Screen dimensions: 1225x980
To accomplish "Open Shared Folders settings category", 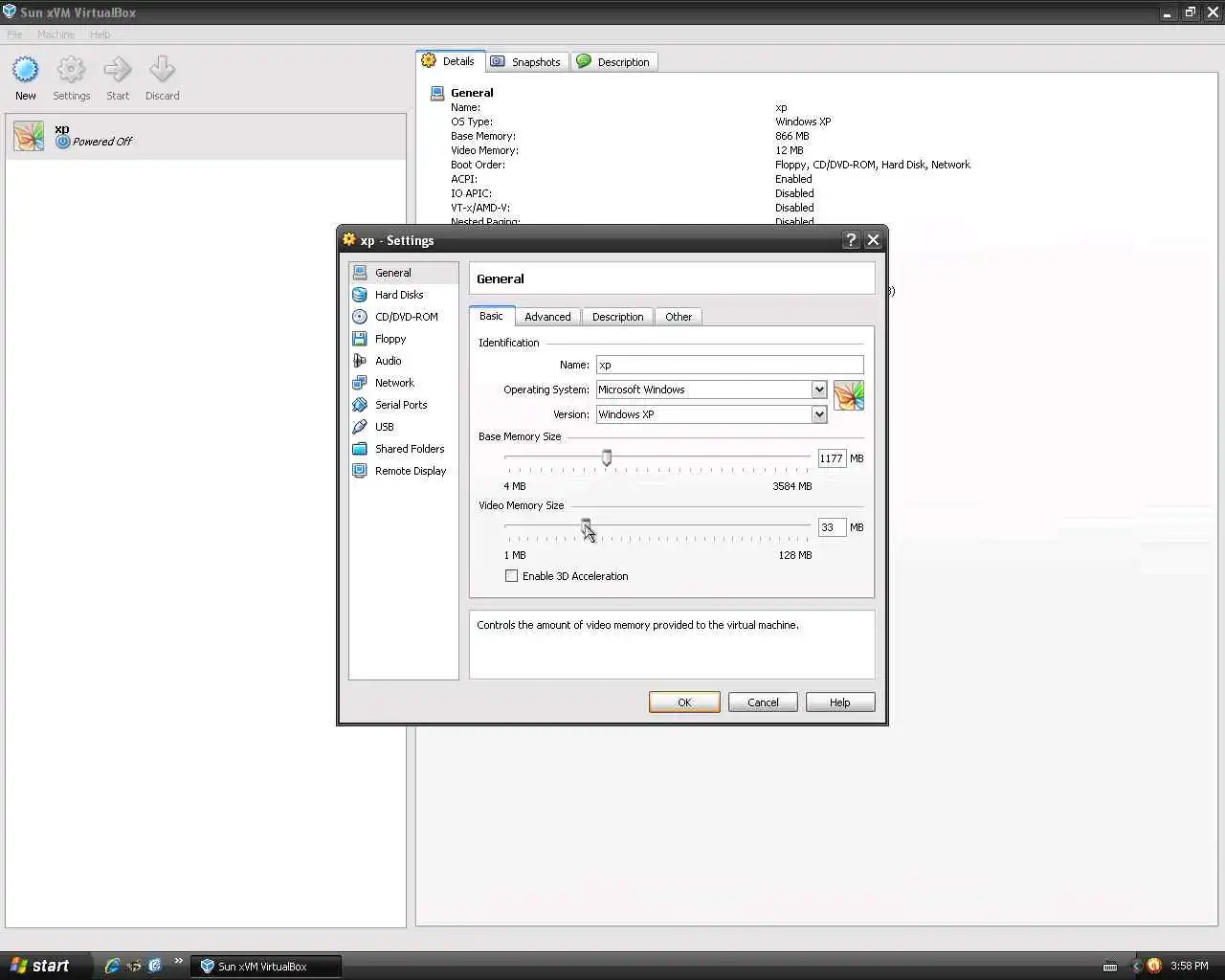I will (403, 449).
